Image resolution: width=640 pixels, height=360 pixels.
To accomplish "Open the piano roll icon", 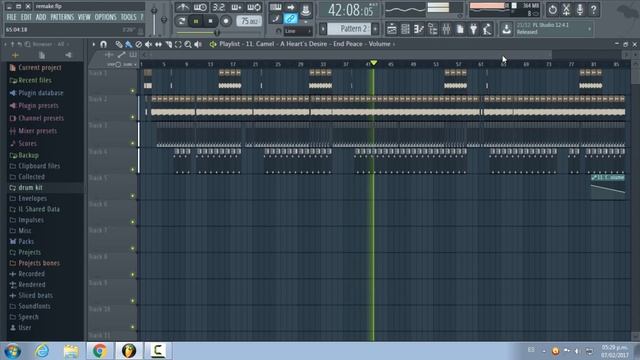I will click(x=419, y=29).
